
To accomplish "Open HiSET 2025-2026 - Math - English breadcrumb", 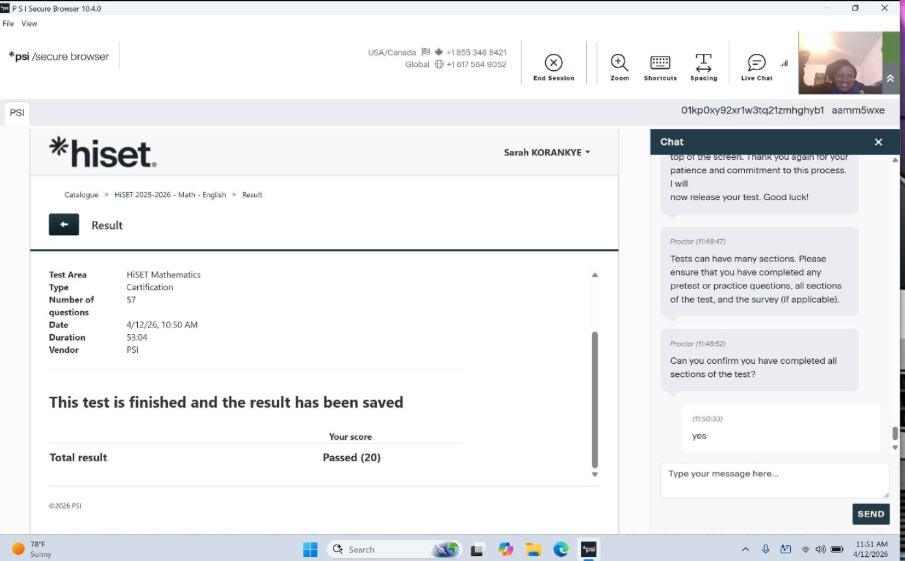I will pyautogui.click(x=170, y=195).
